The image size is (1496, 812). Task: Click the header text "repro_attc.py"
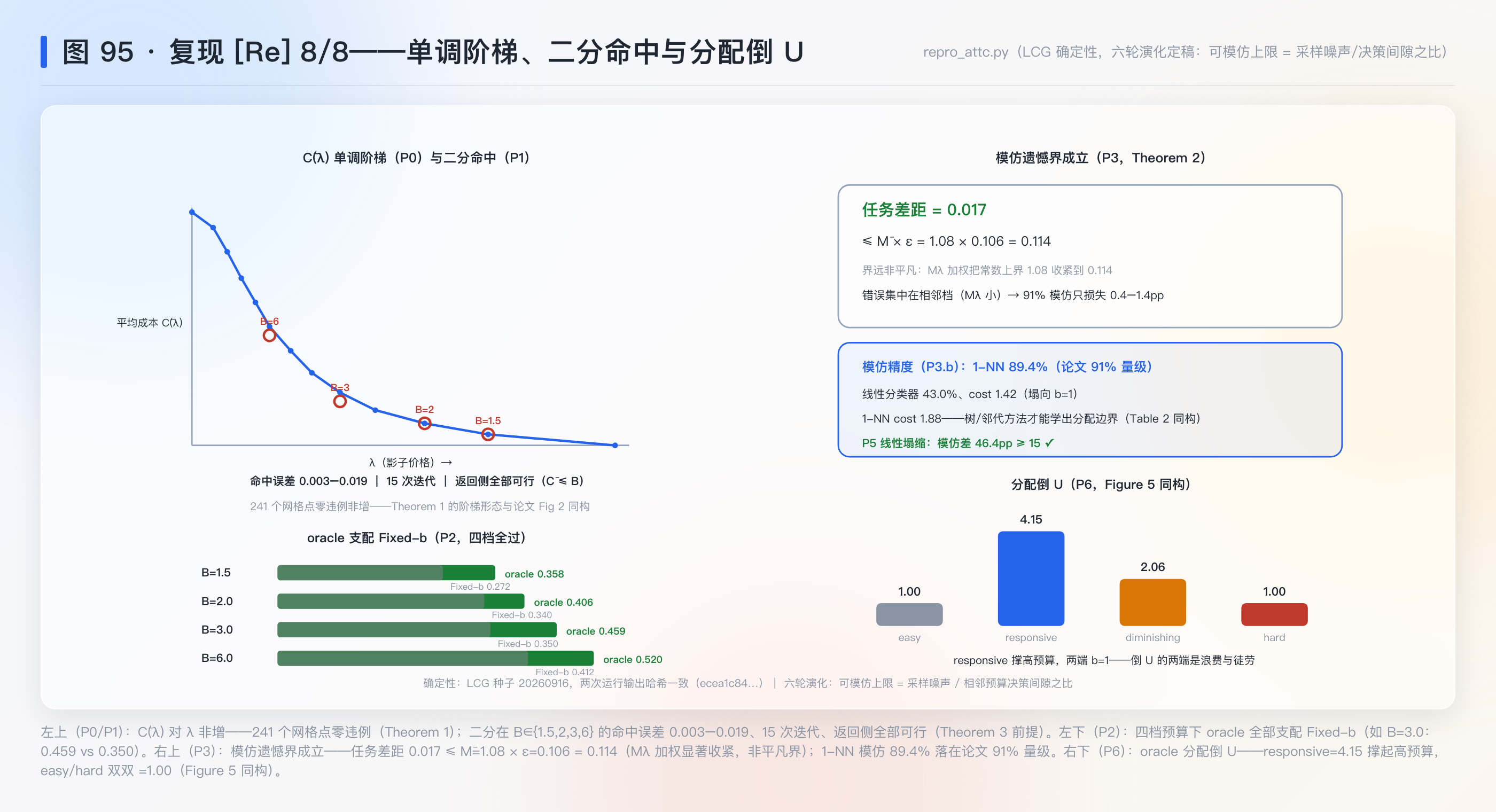966,52
